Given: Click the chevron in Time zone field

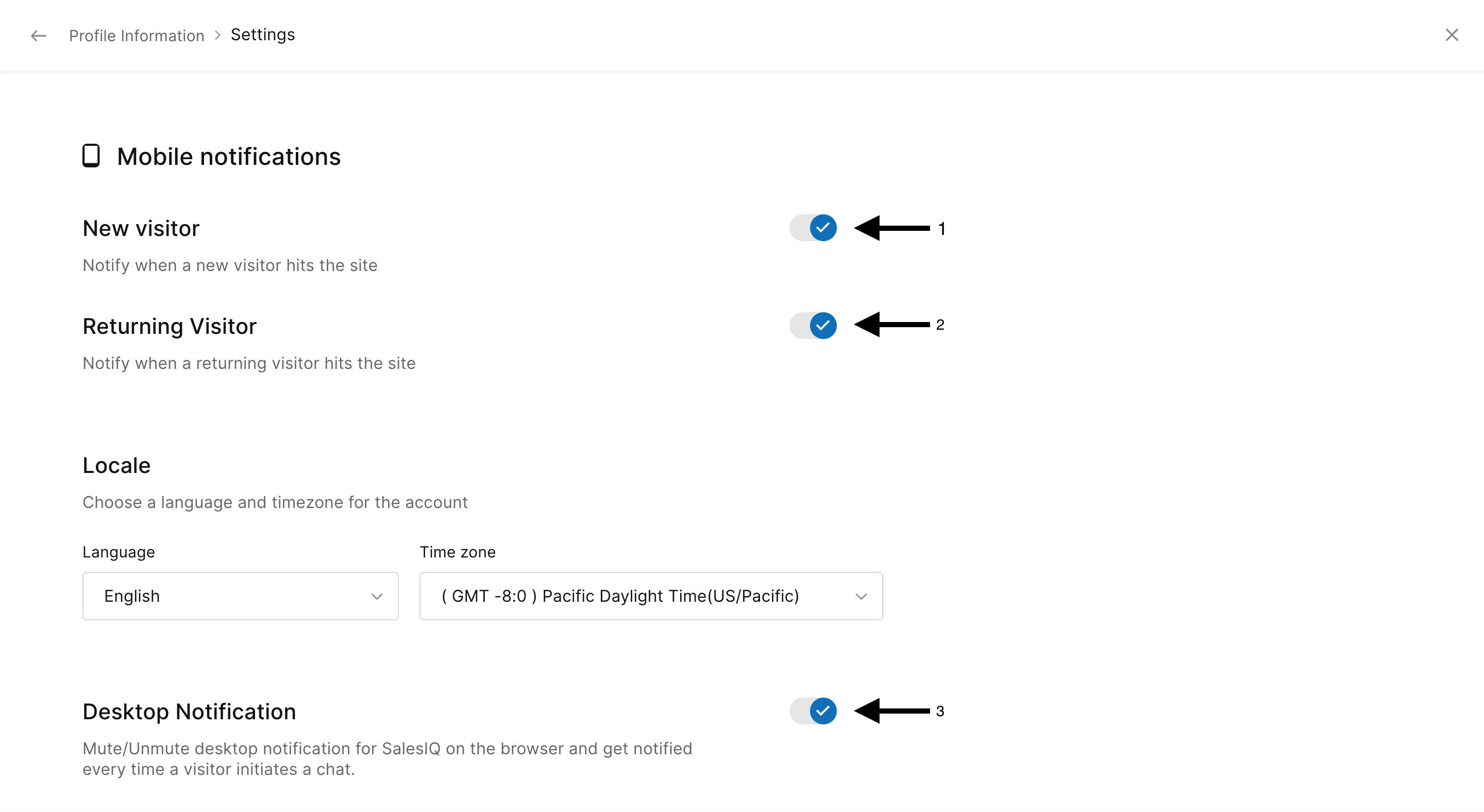Looking at the screenshot, I should [861, 597].
